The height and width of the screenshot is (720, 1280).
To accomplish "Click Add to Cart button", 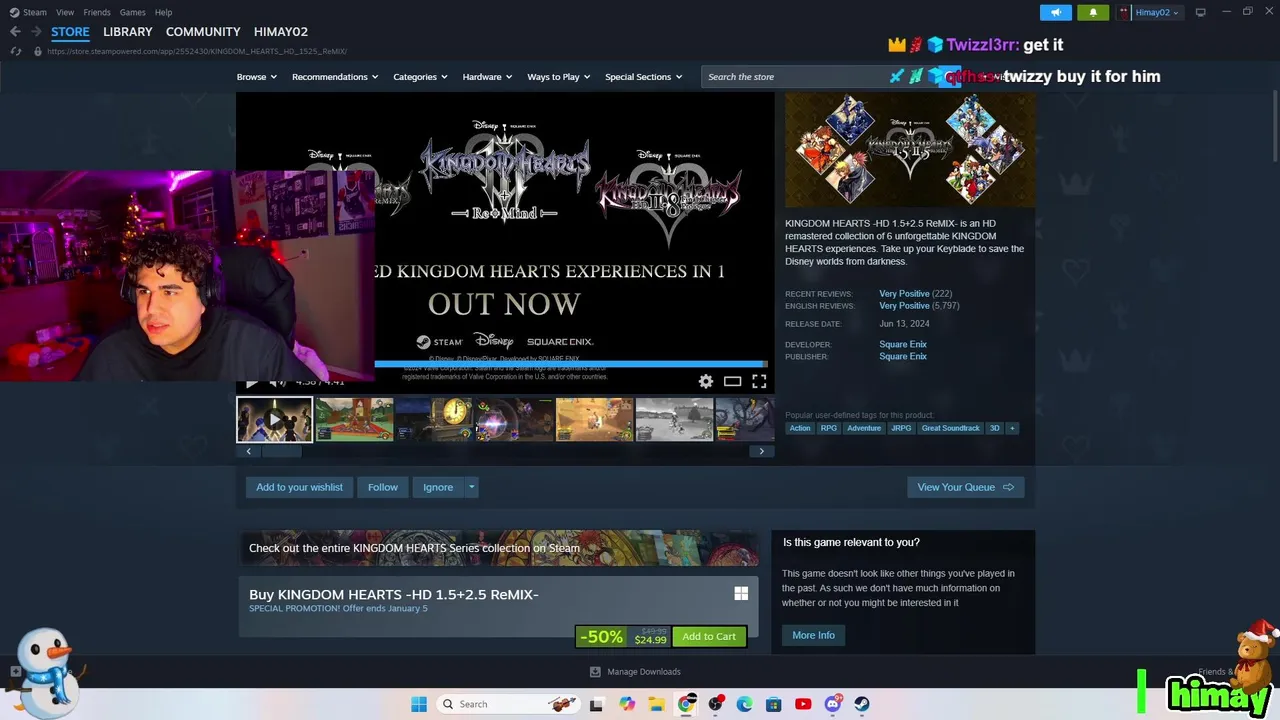I will [x=709, y=636].
